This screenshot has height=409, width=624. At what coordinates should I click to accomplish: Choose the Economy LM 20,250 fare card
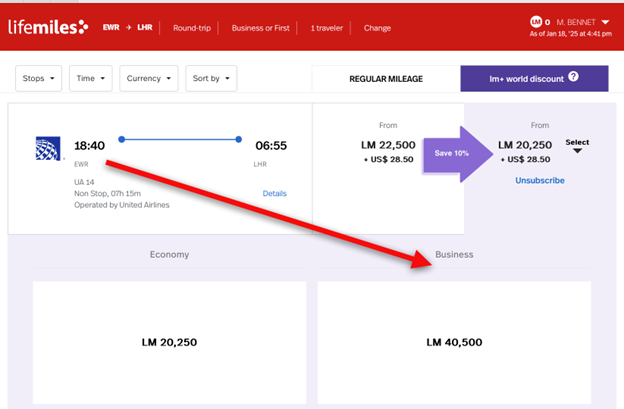click(x=170, y=343)
